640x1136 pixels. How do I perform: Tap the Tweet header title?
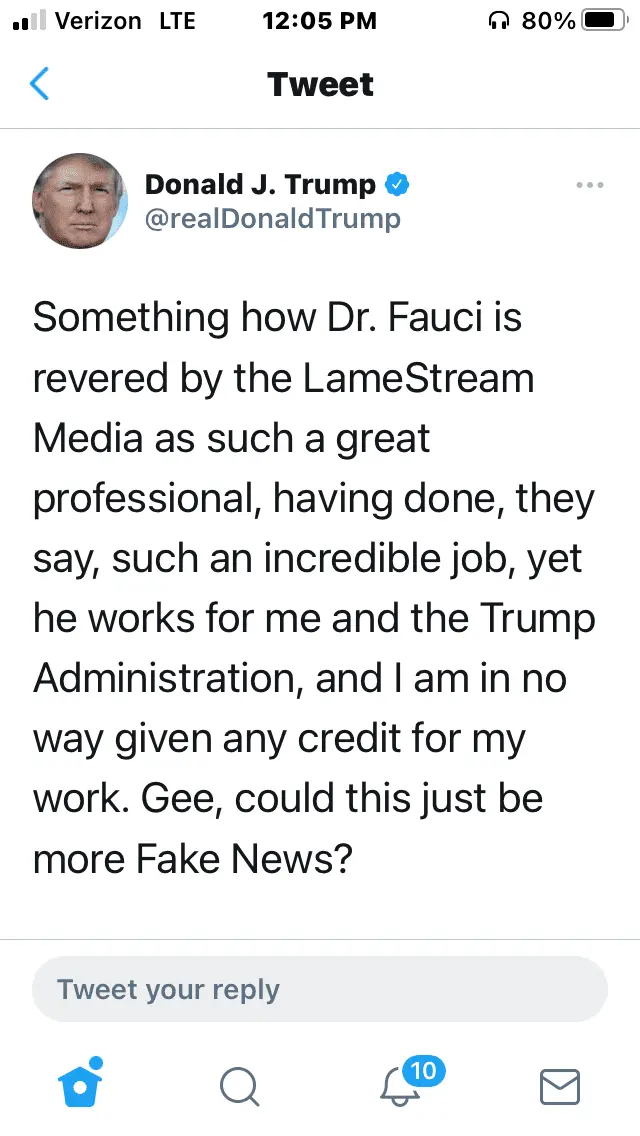tap(320, 85)
